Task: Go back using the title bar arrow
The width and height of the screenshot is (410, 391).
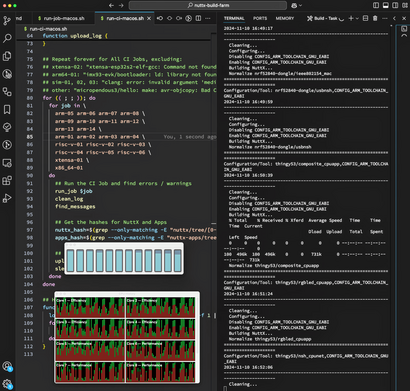Action: [111, 5]
